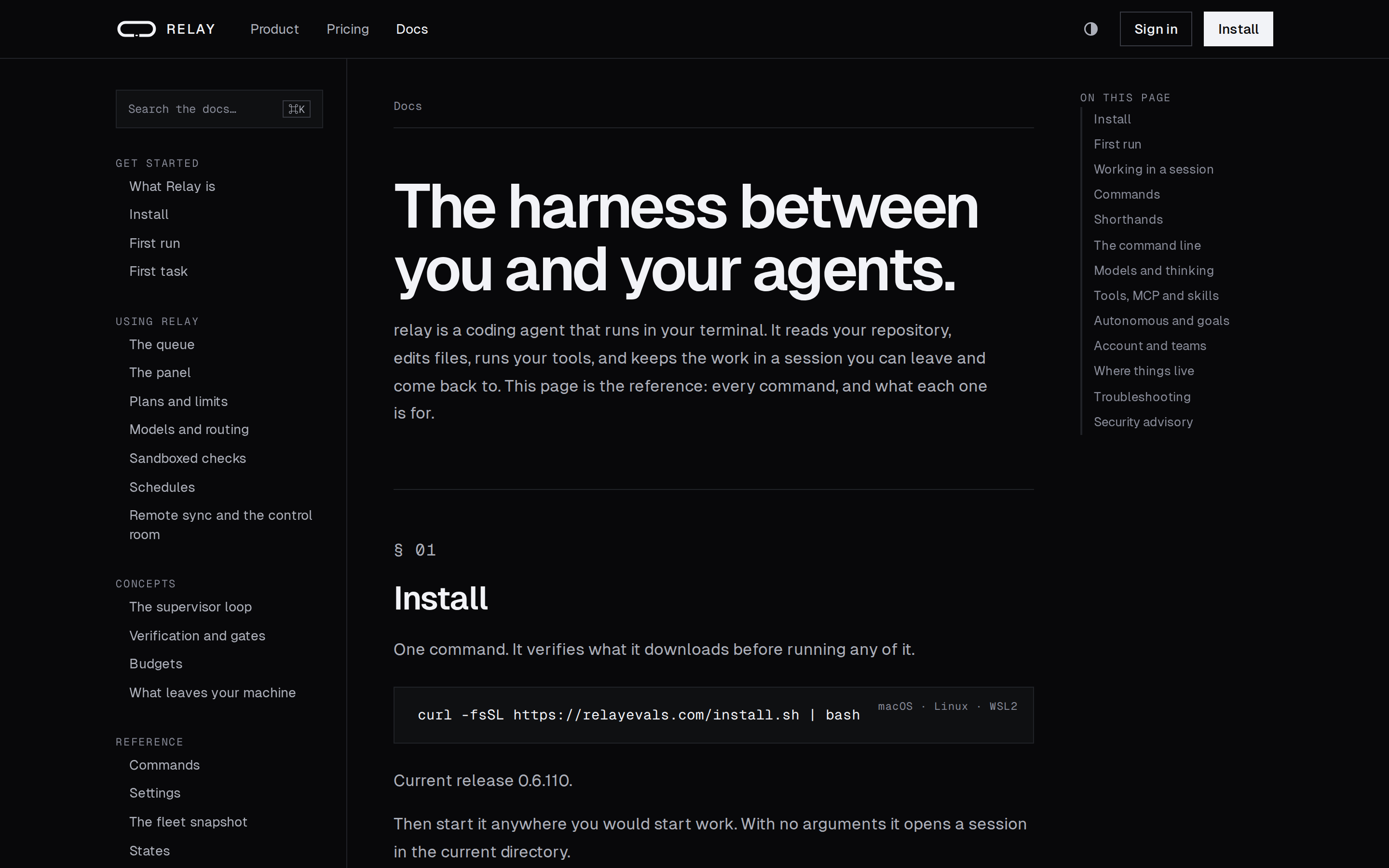Open First task in sidebar
Screen dimensions: 1389x868
click(158, 271)
